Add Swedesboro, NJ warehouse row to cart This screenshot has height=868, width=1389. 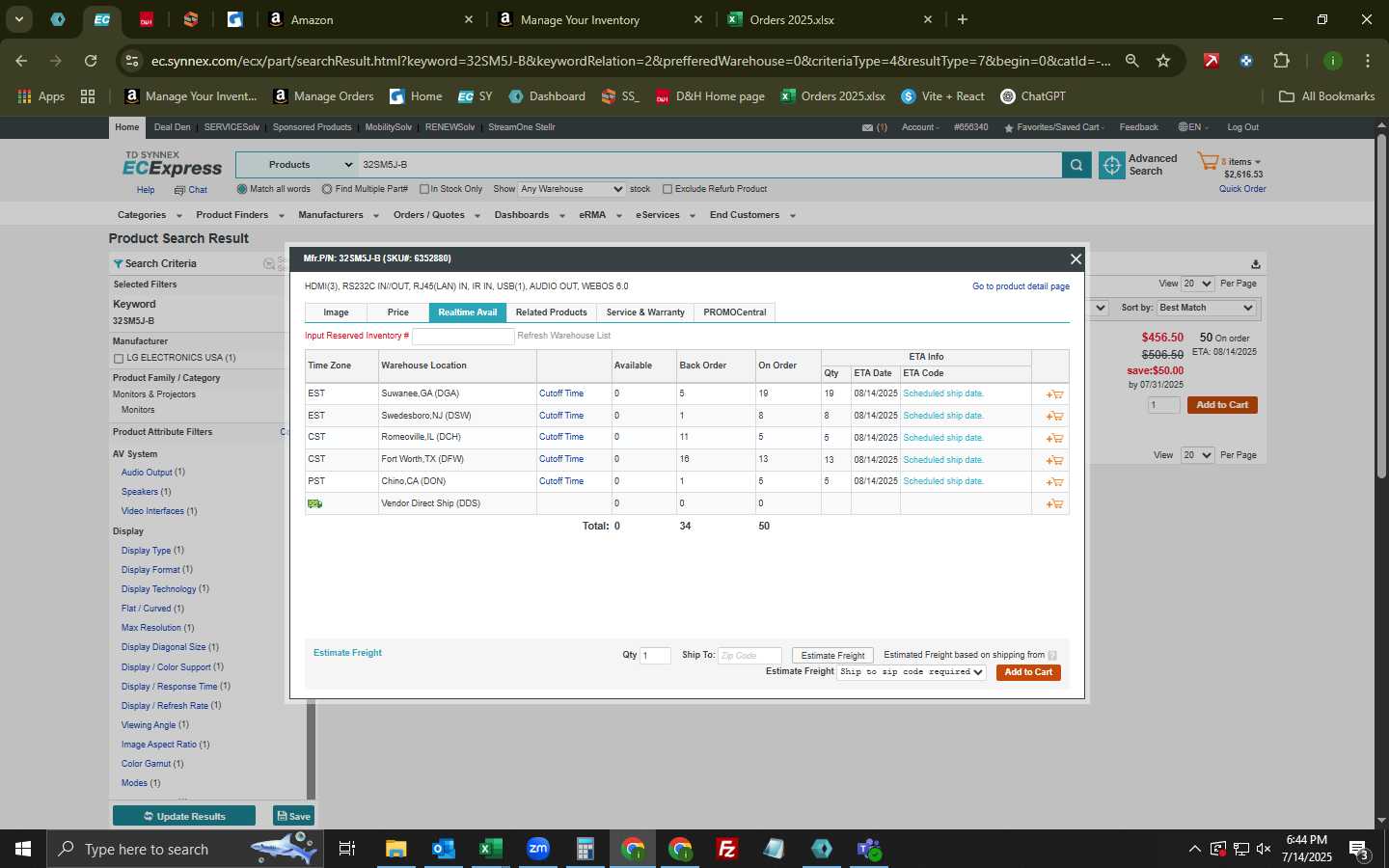tap(1054, 417)
